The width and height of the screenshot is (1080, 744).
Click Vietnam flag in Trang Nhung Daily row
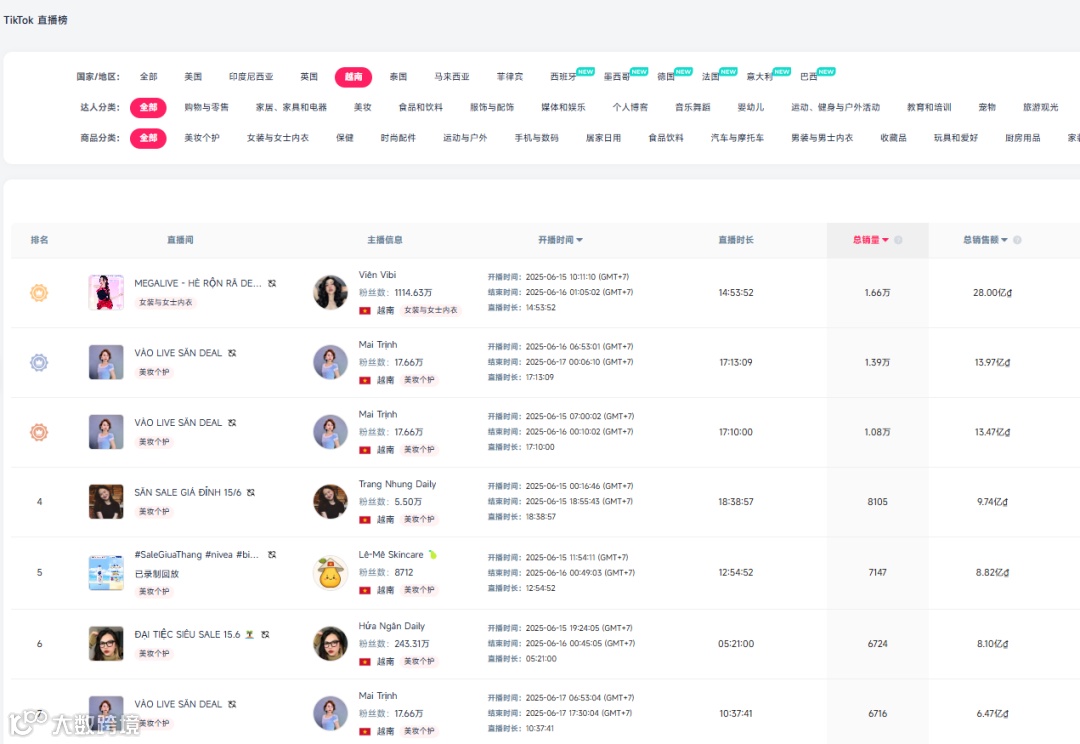tap(365, 520)
